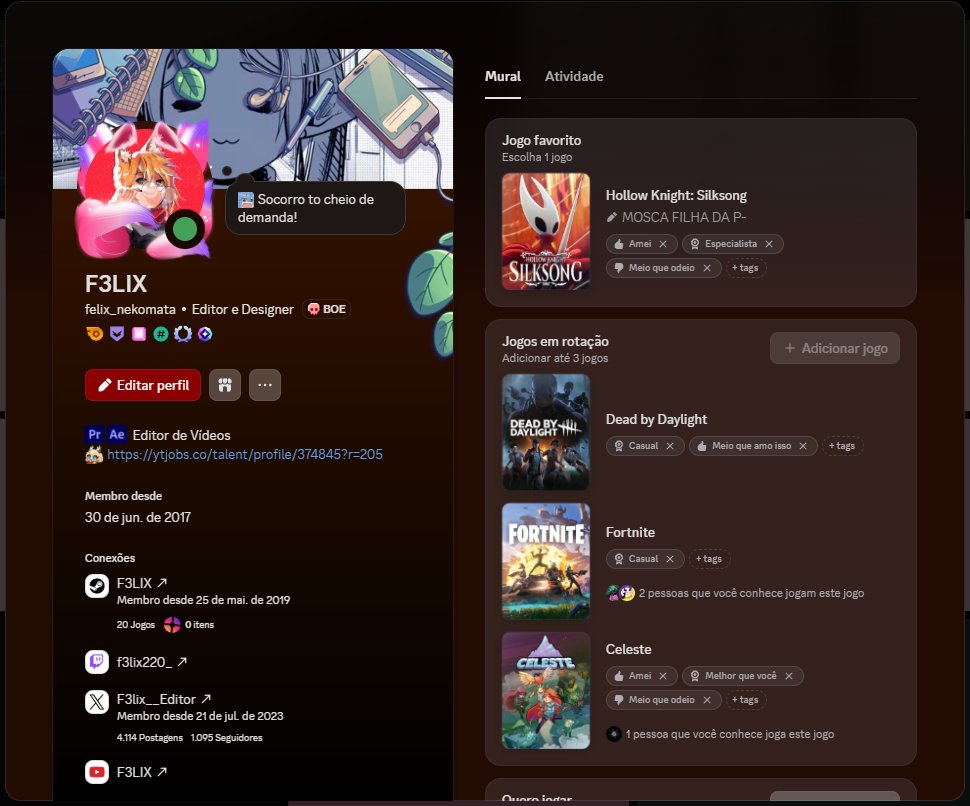Open the F3LIX YouTube channel link
Image resolution: width=970 pixels, height=806 pixels.
134,772
